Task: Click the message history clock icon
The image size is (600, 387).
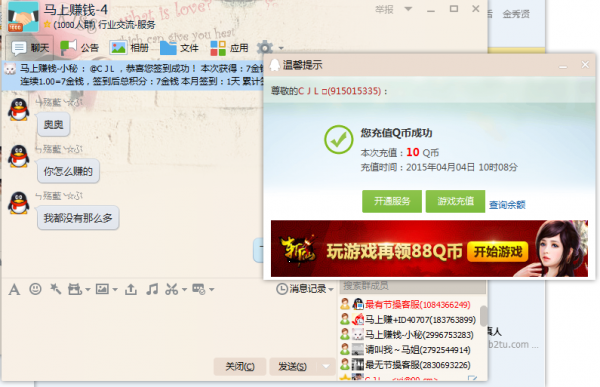Action: [x=282, y=289]
